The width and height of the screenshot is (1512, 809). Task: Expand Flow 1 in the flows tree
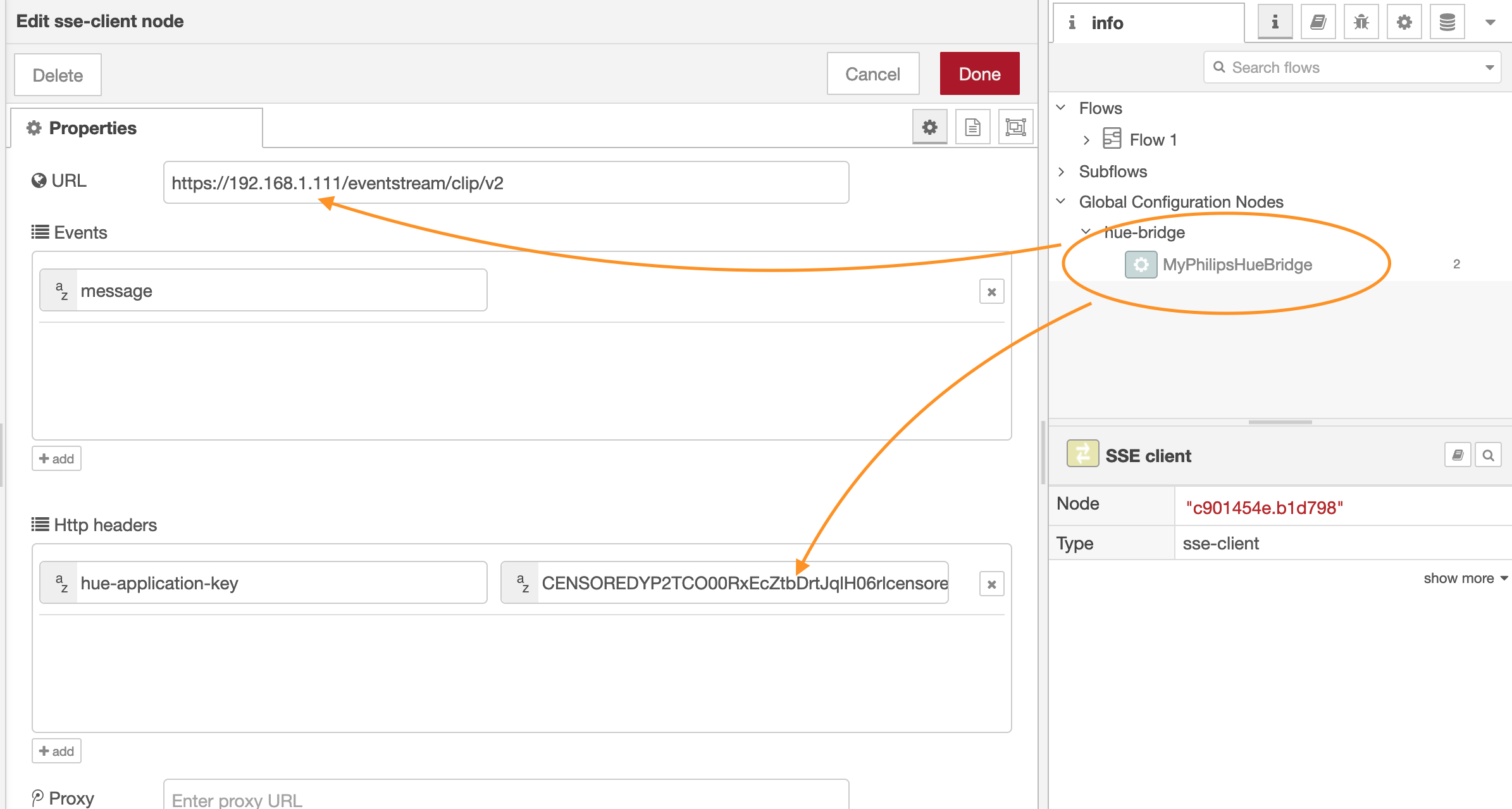[x=1086, y=139]
